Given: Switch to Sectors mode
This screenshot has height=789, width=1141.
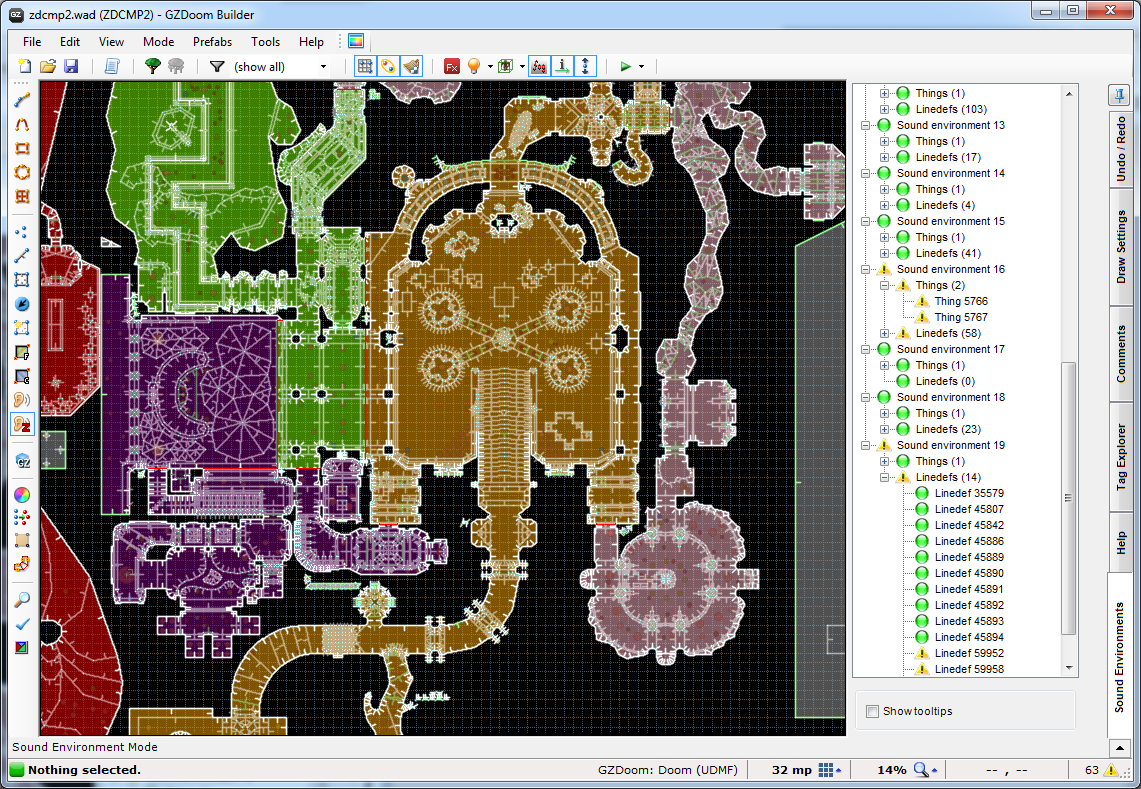Looking at the screenshot, I should point(22,280).
